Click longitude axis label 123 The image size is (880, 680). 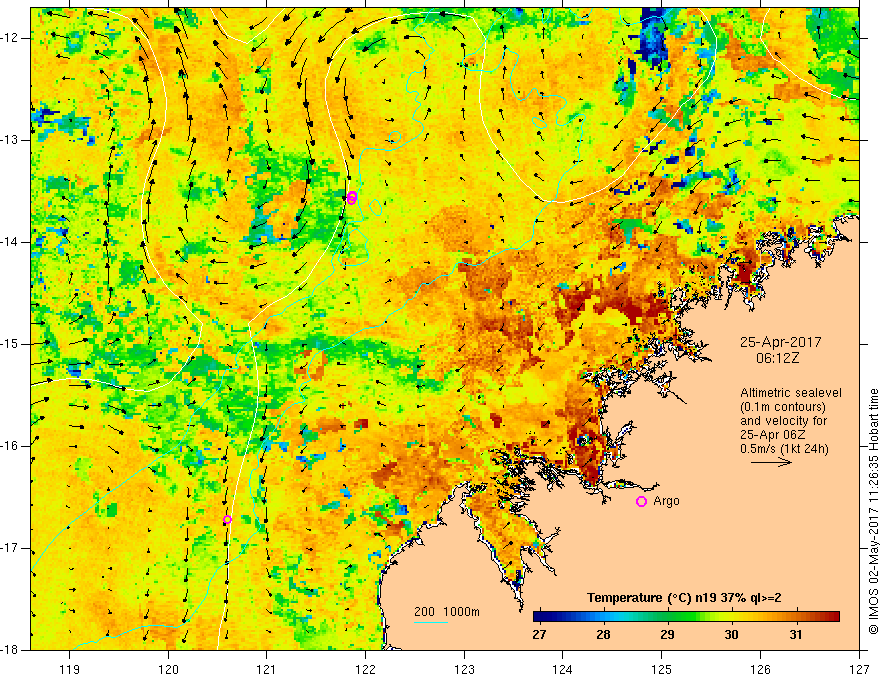pos(464,669)
